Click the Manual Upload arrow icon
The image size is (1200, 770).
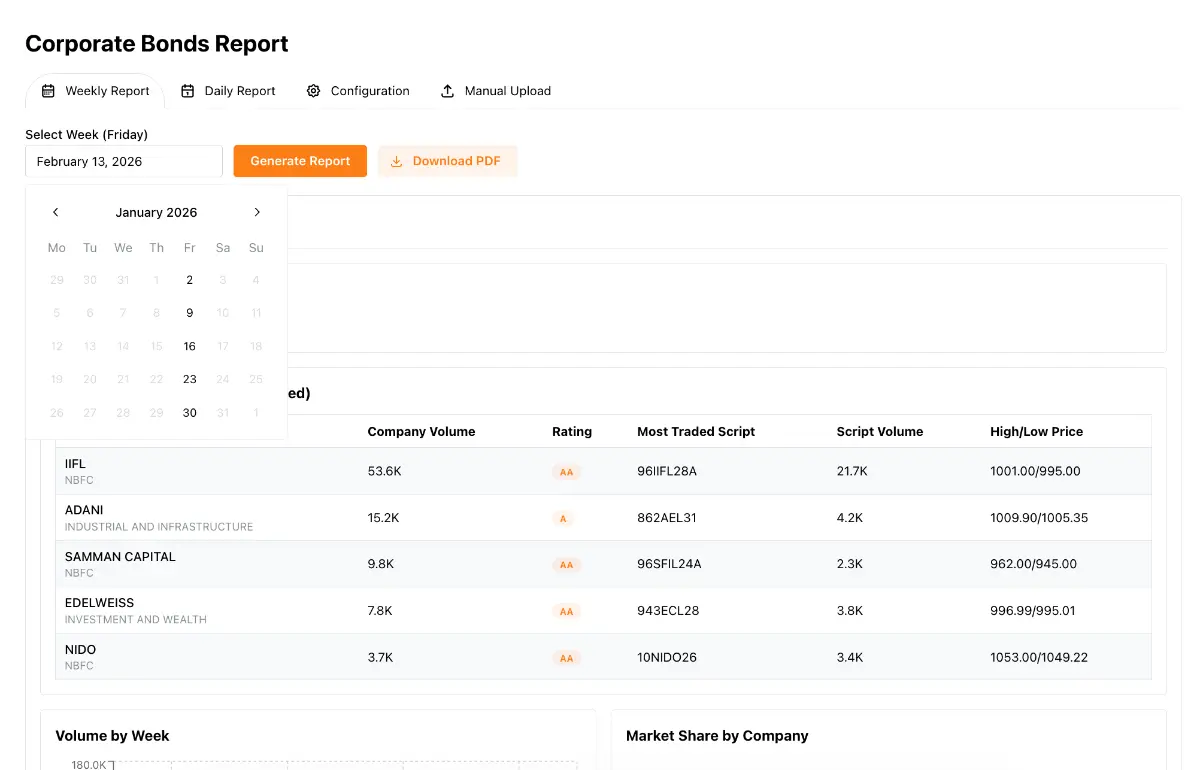pos(448,91)
